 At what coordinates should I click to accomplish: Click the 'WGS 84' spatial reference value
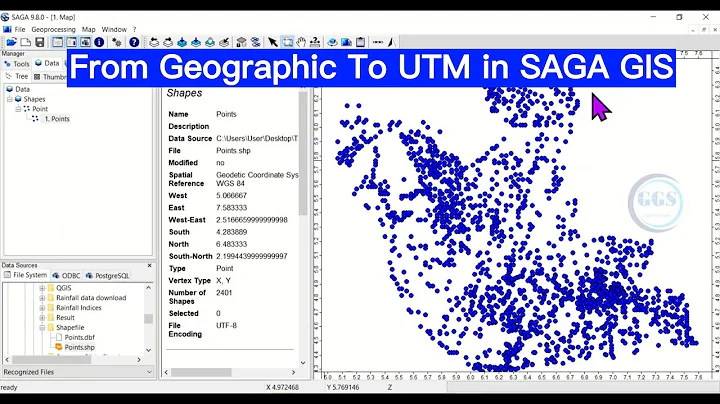(x=230, y=184)
